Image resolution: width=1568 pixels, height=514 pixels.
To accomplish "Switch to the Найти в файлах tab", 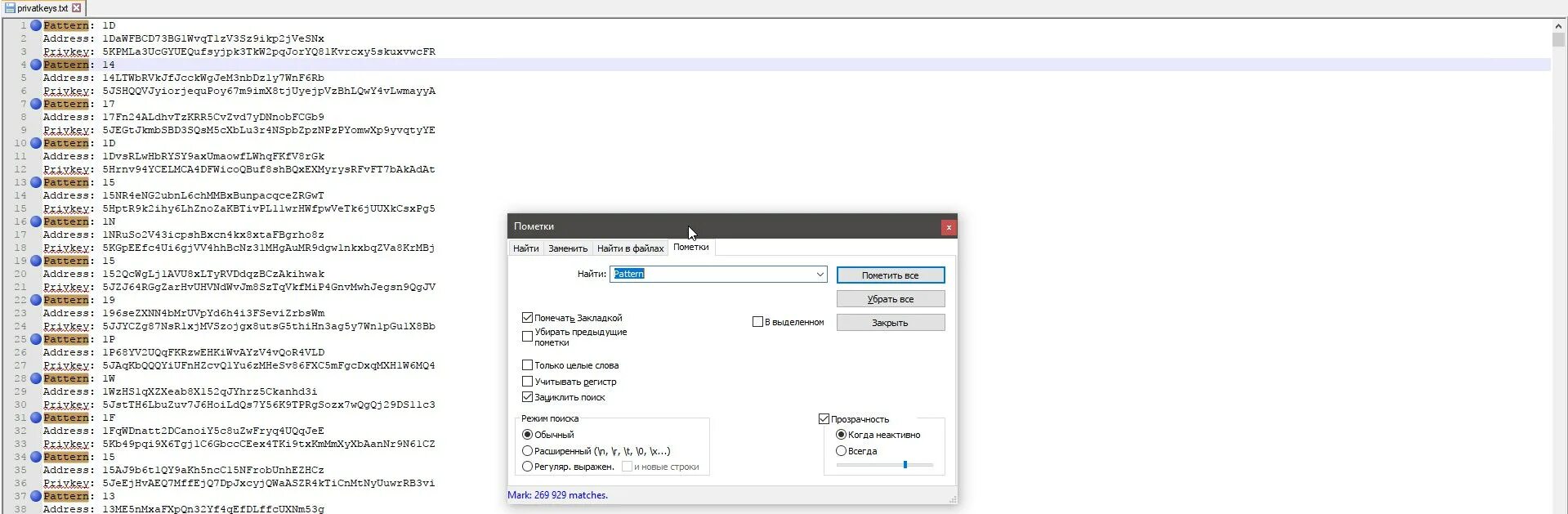I will pyautogui.click(x=630, y=248).
